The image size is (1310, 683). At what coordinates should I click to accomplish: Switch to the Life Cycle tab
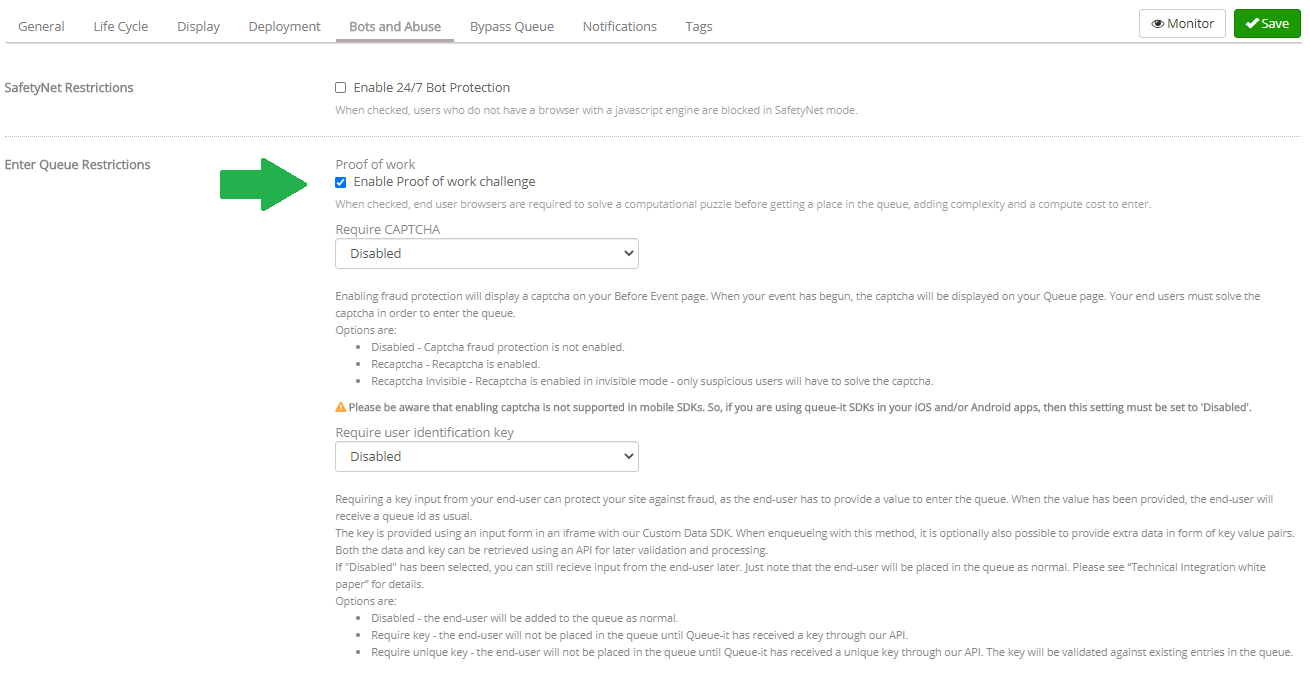pyautogui.click(x=120, y=26)
